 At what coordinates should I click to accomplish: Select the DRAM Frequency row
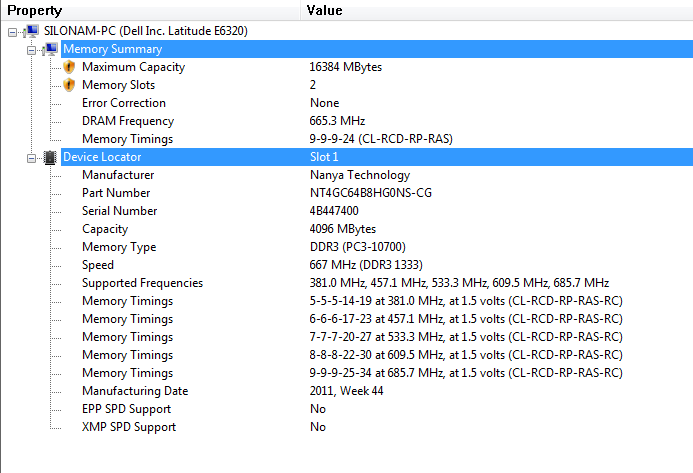point(377,121)
